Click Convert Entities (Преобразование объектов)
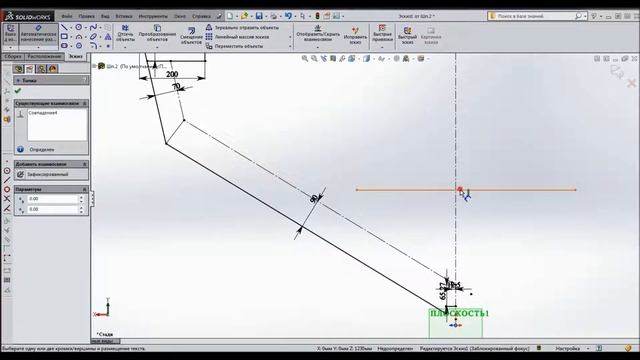The width and height of the screenshot is (640, 360). (157, 33)
